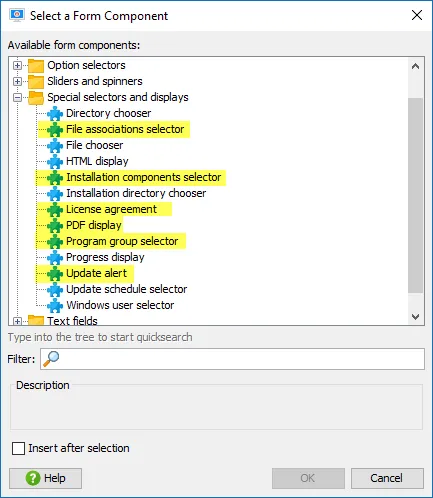The height and width of the screenshot is (498, 433).
Task: Click the scrollbar down arrow
Action: (415, 316)
